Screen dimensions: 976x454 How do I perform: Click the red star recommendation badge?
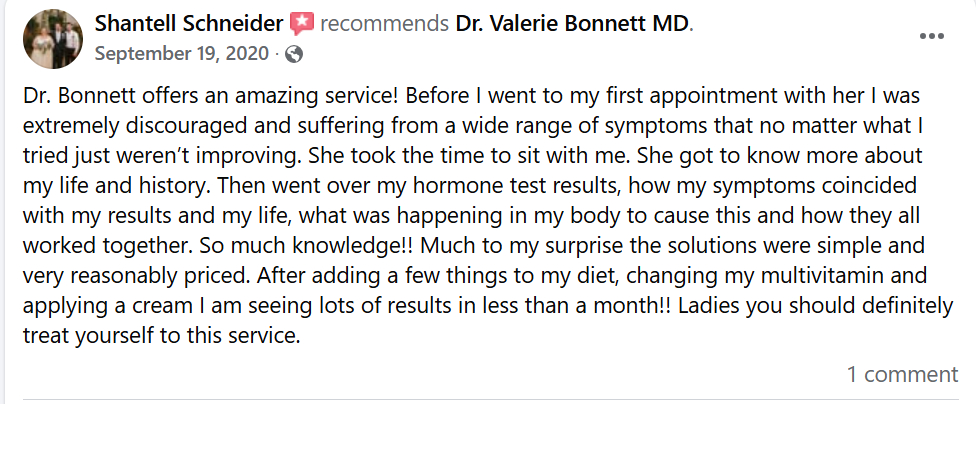click(302, 23)
